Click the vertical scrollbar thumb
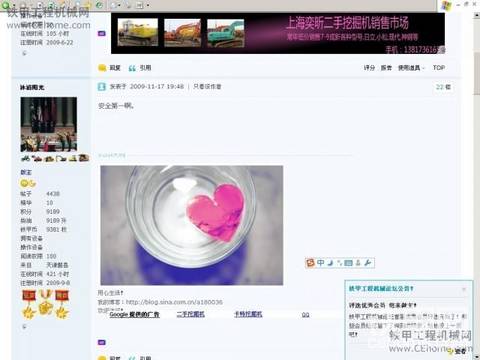 tap(477, 73)
